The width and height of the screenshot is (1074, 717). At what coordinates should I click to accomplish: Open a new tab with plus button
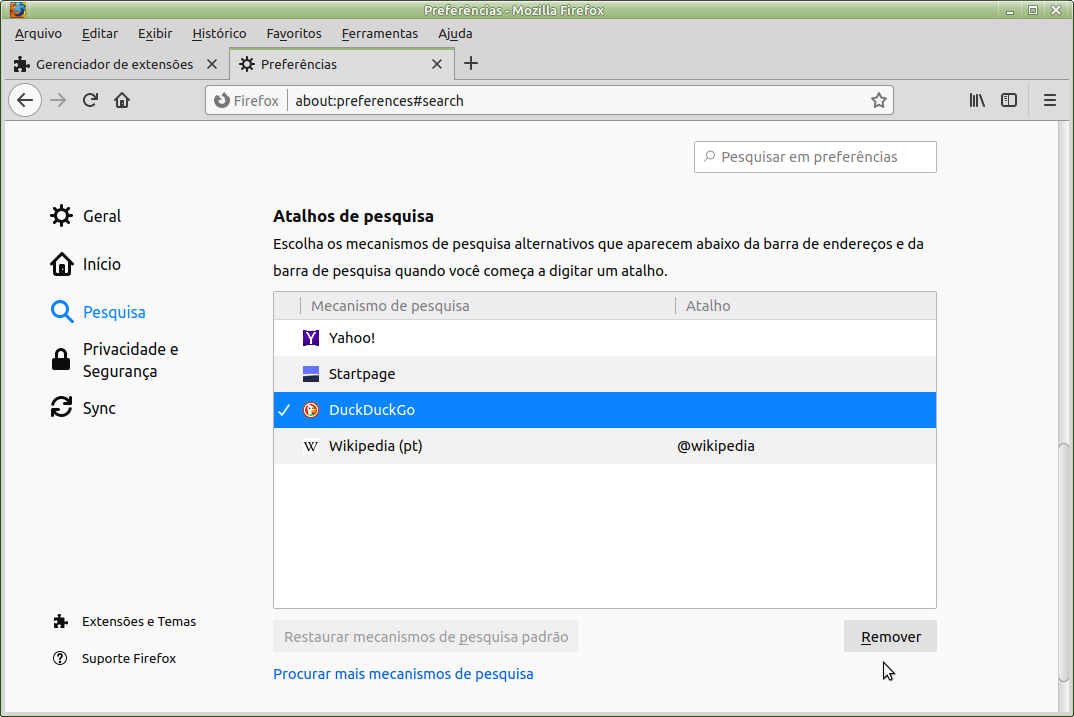[471, 64]
